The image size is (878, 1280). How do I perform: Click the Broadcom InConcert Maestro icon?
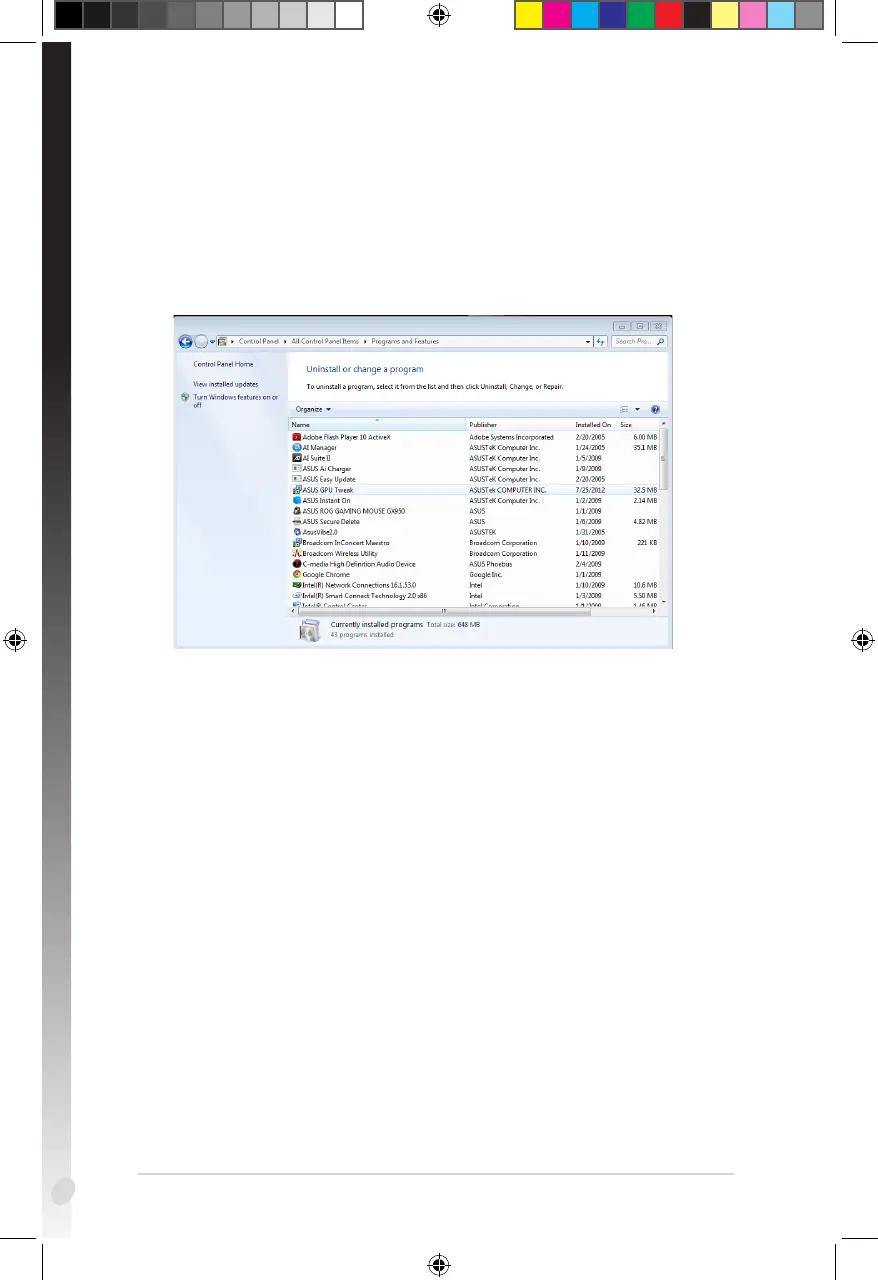[x=296, y=543]
